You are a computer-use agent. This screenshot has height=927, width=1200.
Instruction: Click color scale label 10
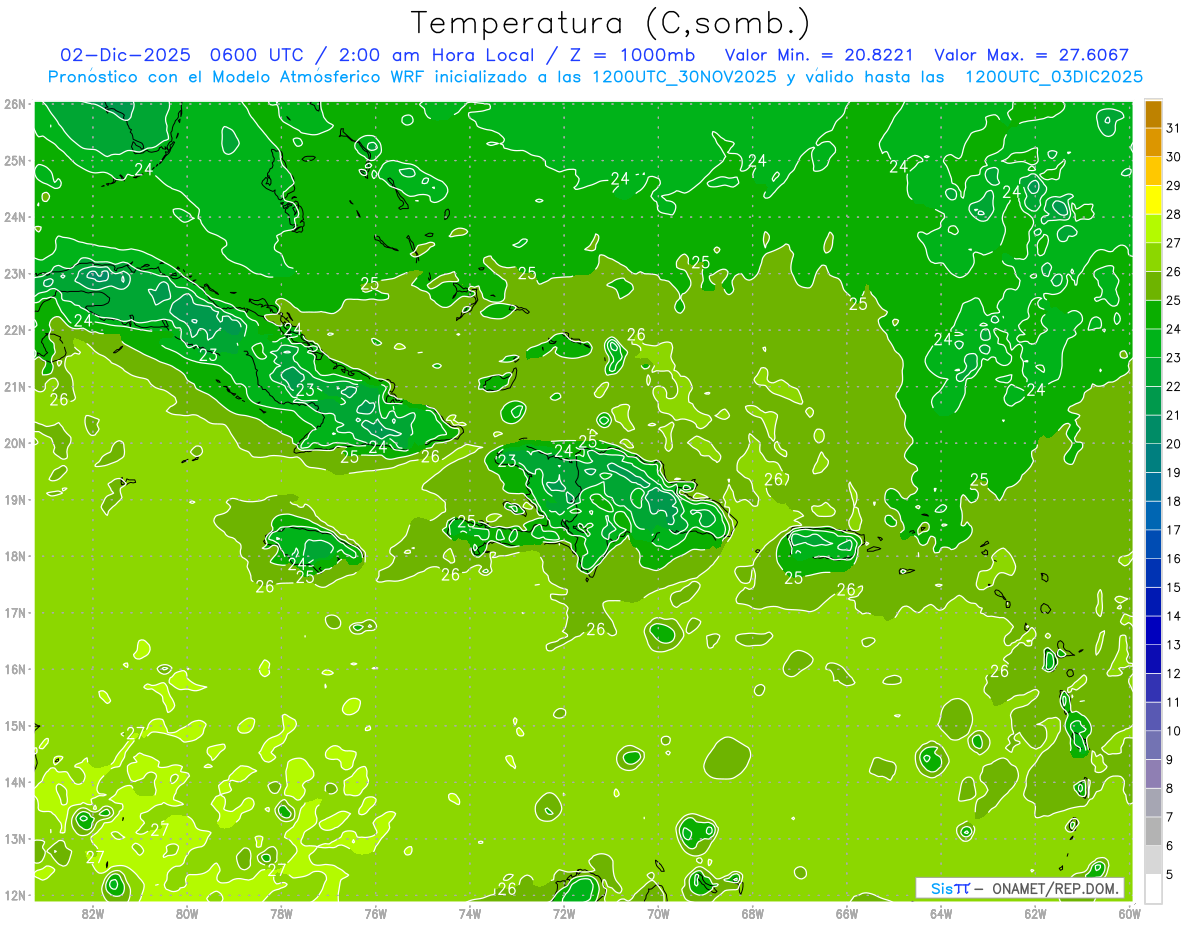pyautogui.click(x=1173, y=731)
